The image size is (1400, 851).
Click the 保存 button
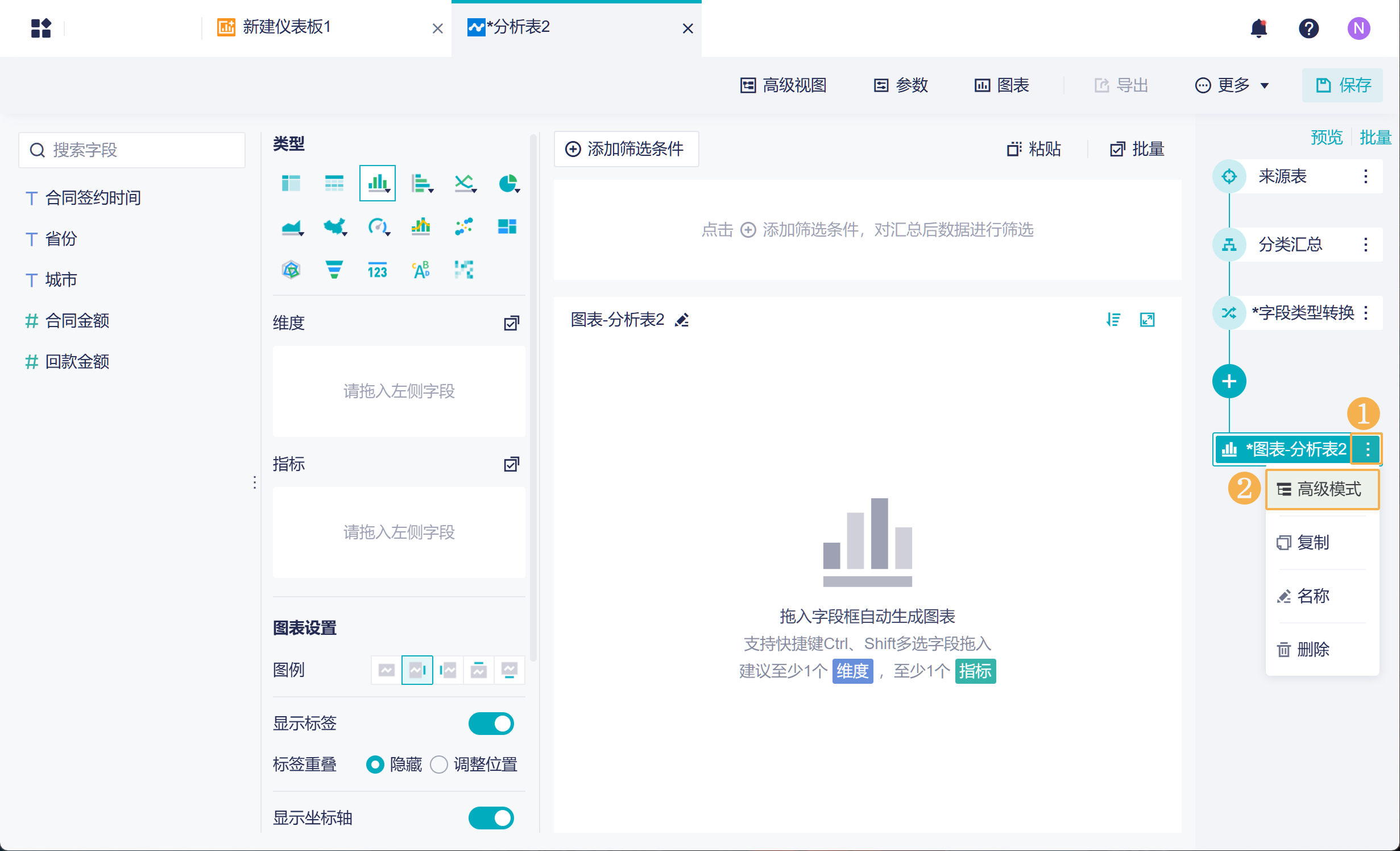coord(1343,85)
